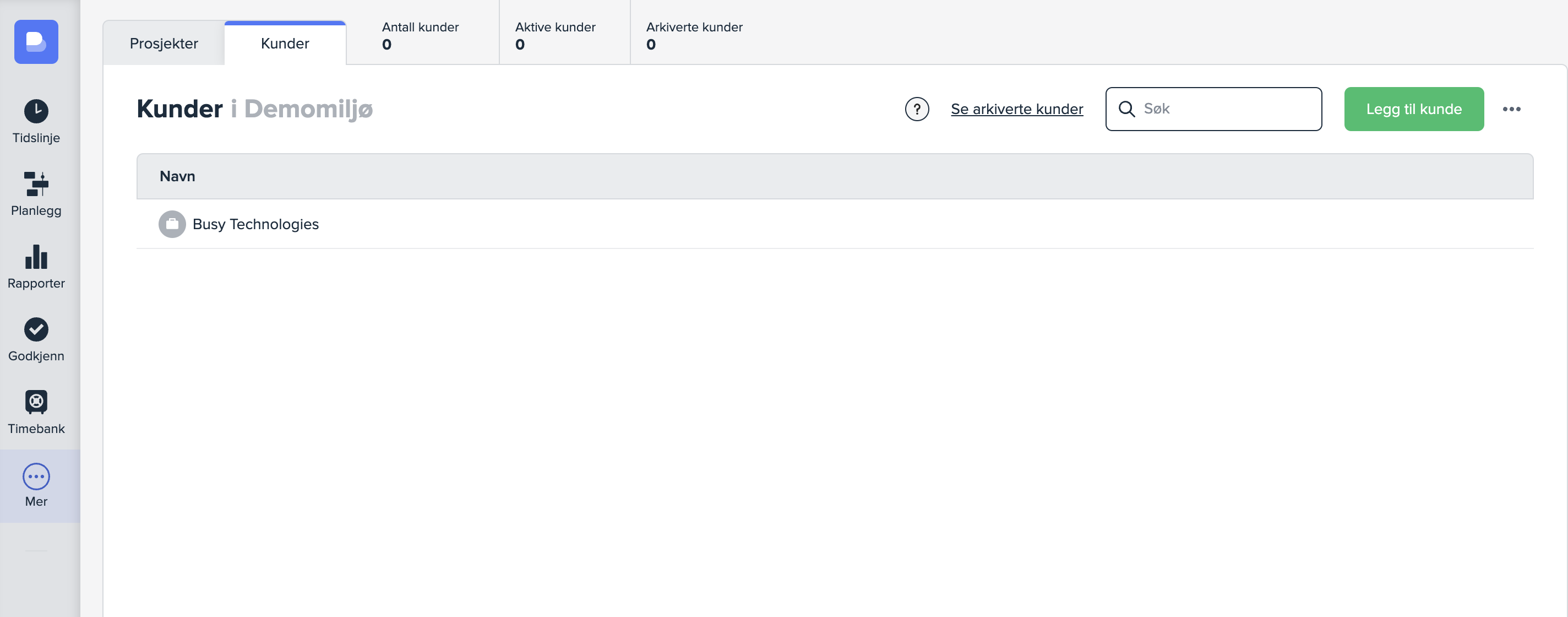The width and height of the screenshot is (1568, 617).
Task: Click the blue app logo icon
Action: [x=36, y=42]
